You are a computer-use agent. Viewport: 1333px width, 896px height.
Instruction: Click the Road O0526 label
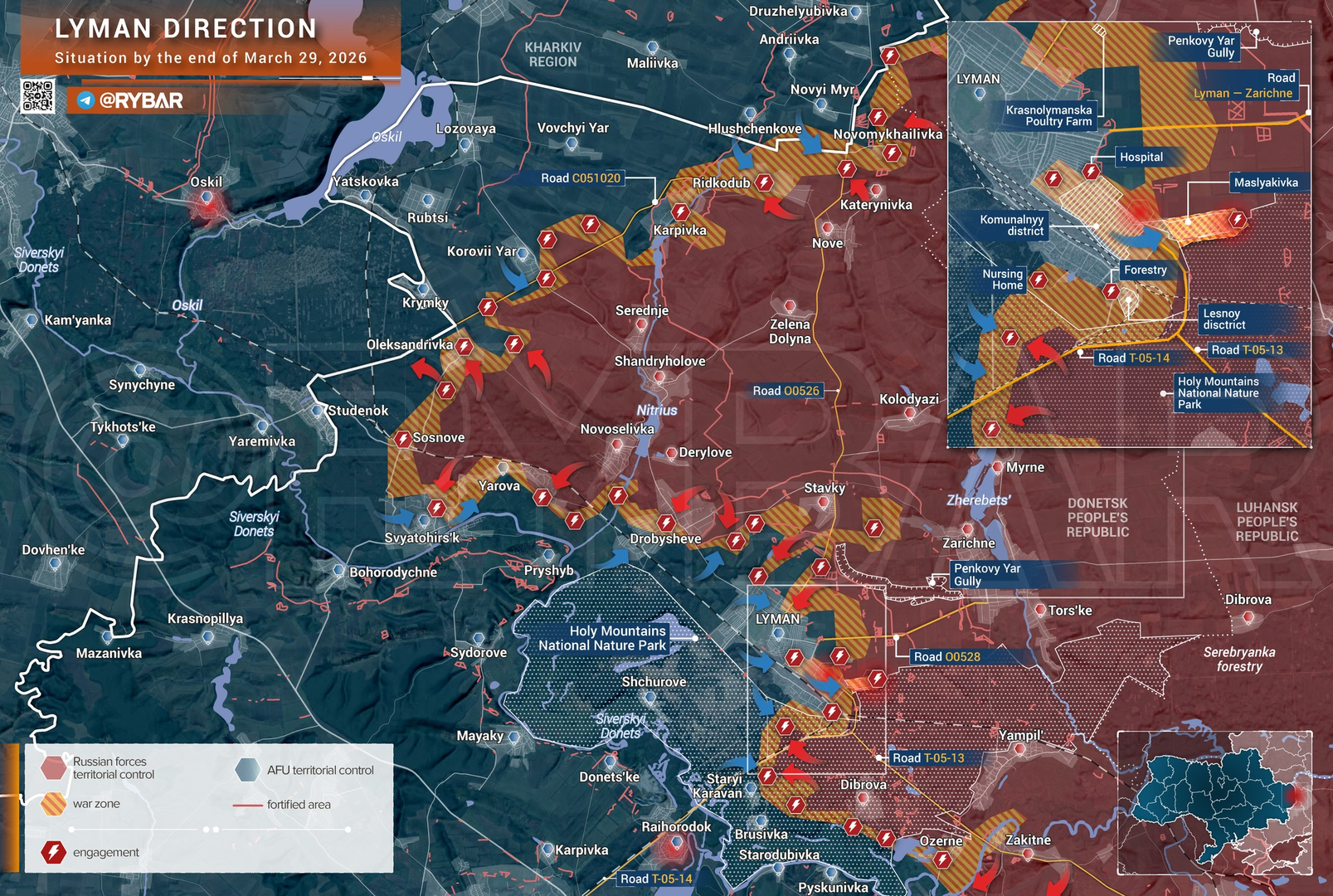(x=785, y=391)
